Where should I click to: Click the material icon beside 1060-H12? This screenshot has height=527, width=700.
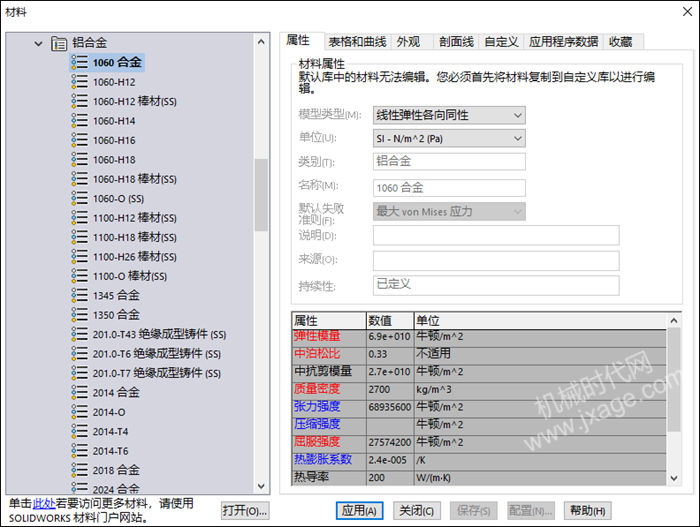(x=79, y=82)
